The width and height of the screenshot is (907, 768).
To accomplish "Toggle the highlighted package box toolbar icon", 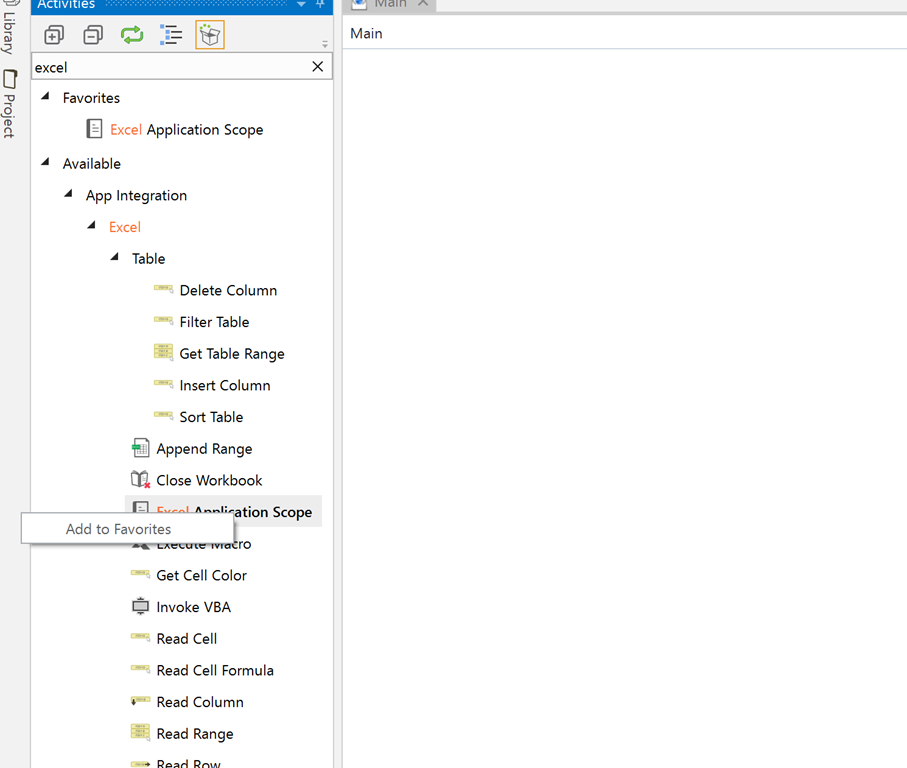I will coord(209,35).
